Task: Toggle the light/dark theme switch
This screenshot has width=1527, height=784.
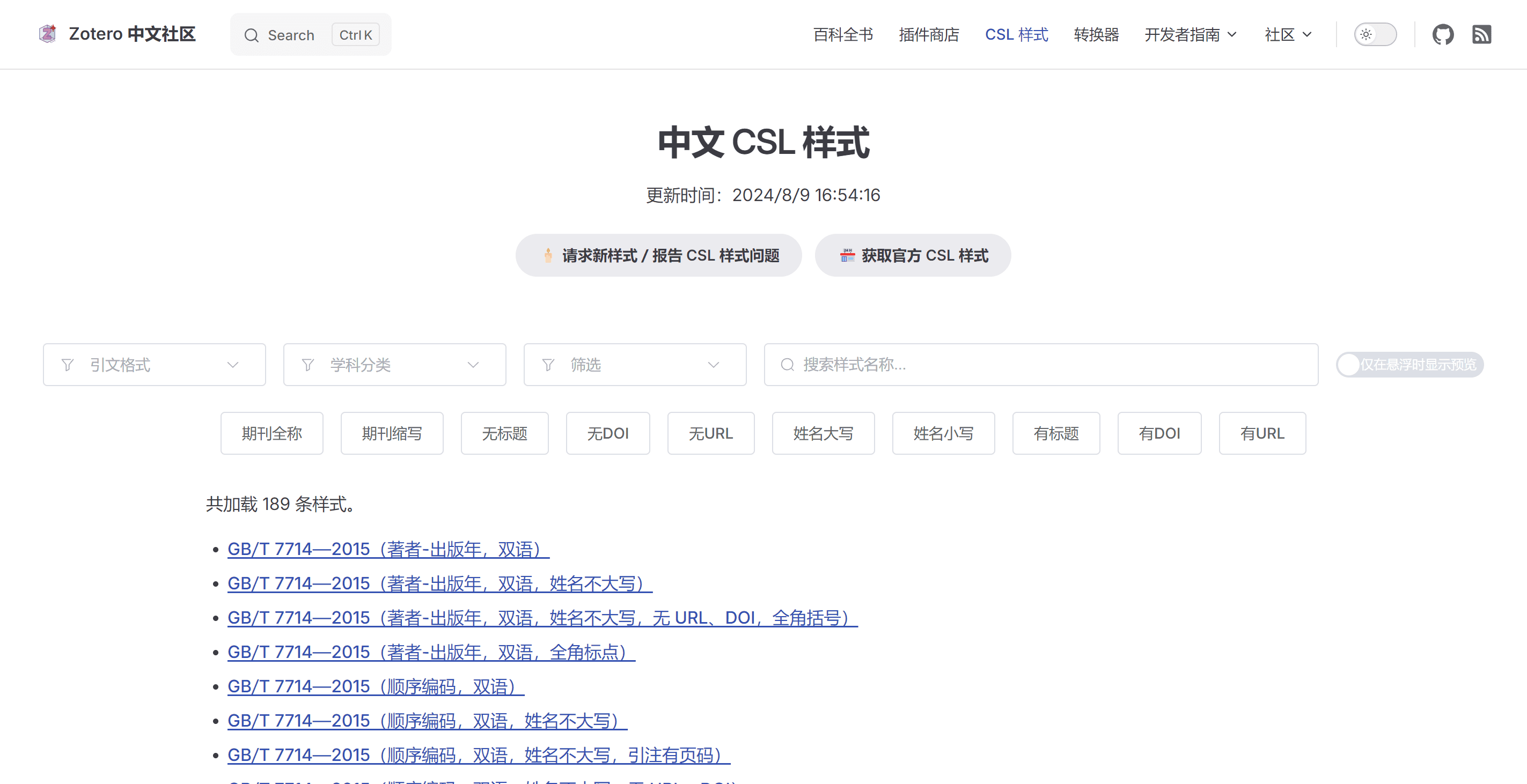Action: (x=1375, y=34)
